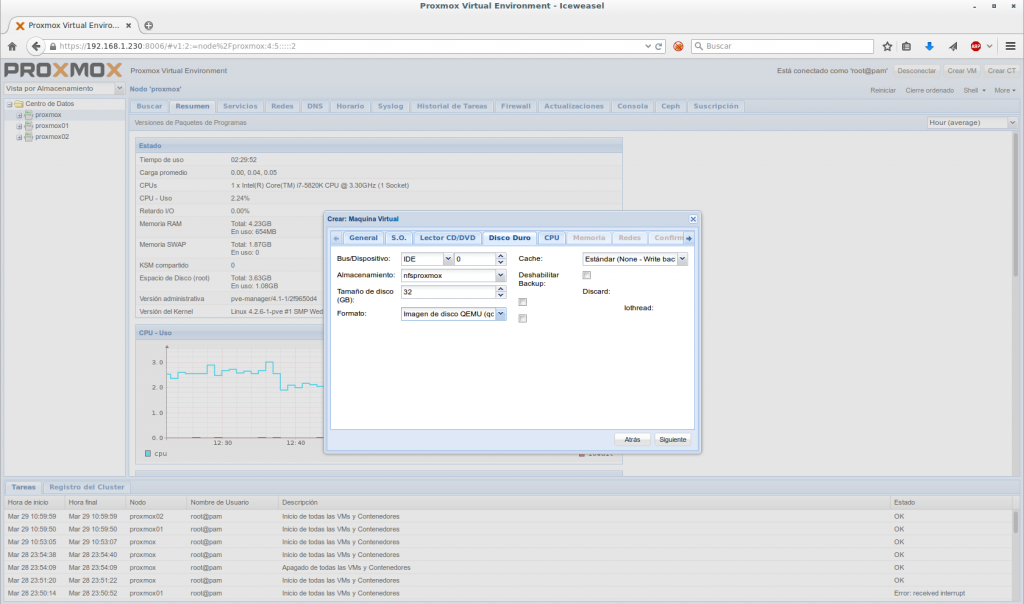The width and height of the screenshot is (1024, 604).
Task: Click the proxmox01 node icon in the tree
Action: click(x=29, y=126)
